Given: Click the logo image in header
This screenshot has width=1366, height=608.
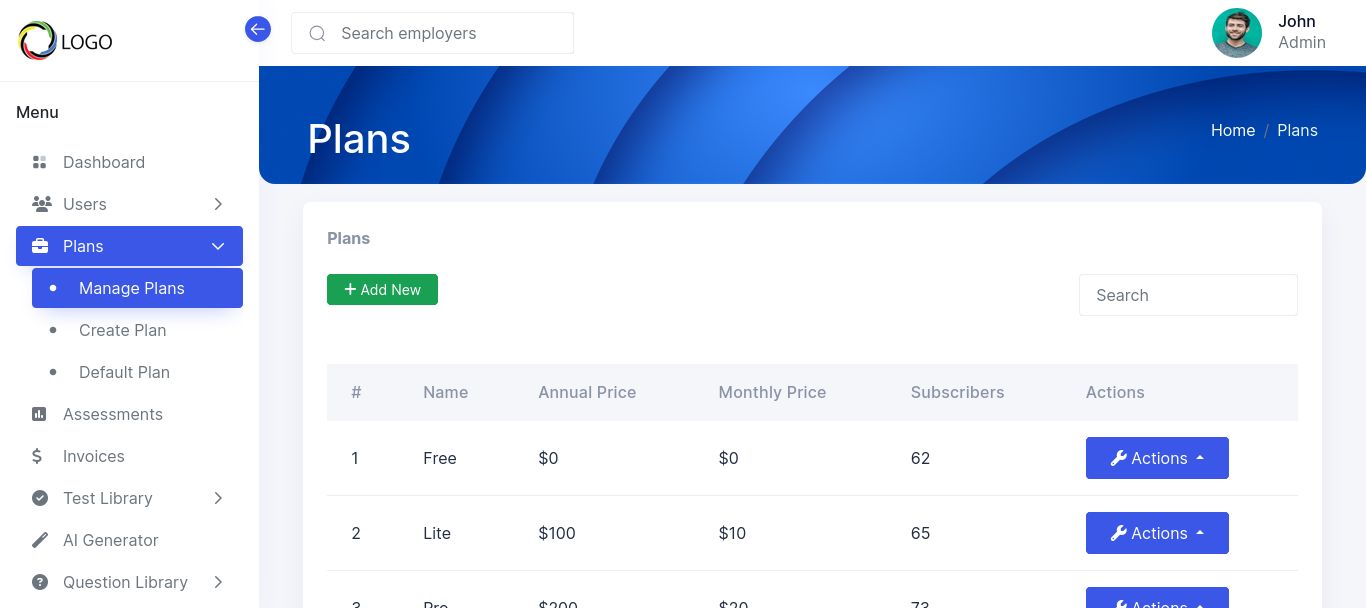Looking at the screenshot, I should (66, 41).
